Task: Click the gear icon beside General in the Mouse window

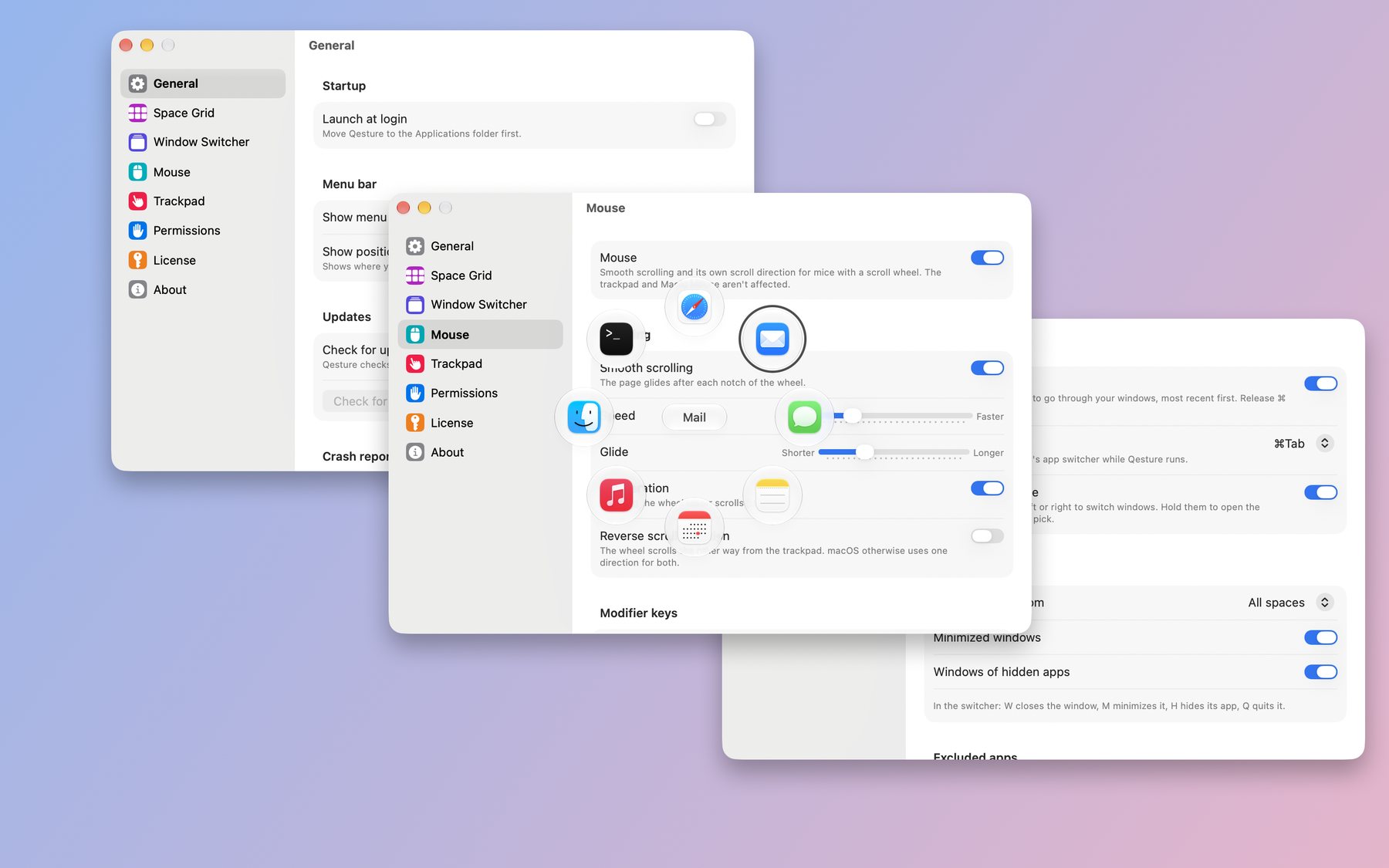Action: tap(415, 246)
